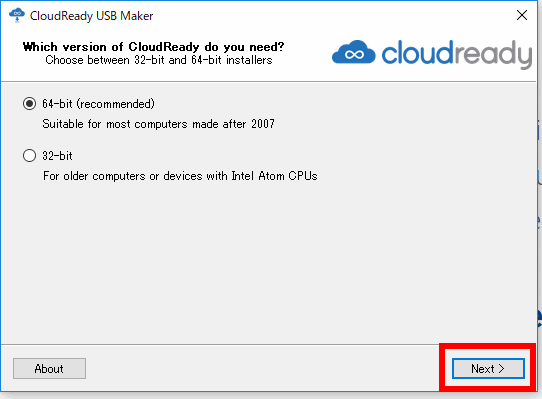The image size is (542, 399).
Task: Select the 64-bit (recommended) radio button
Action: tap(29, 103)
